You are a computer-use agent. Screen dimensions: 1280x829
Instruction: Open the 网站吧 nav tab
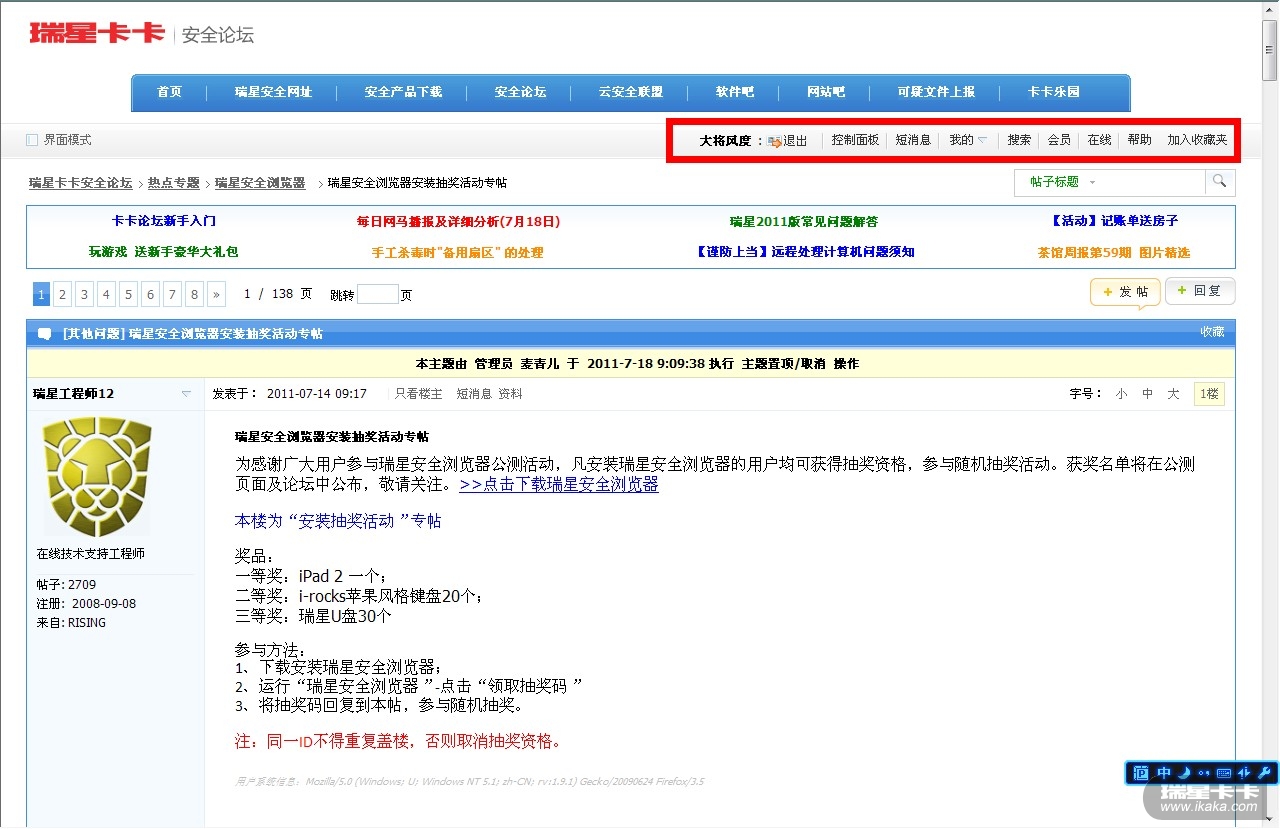coord(826,92)
